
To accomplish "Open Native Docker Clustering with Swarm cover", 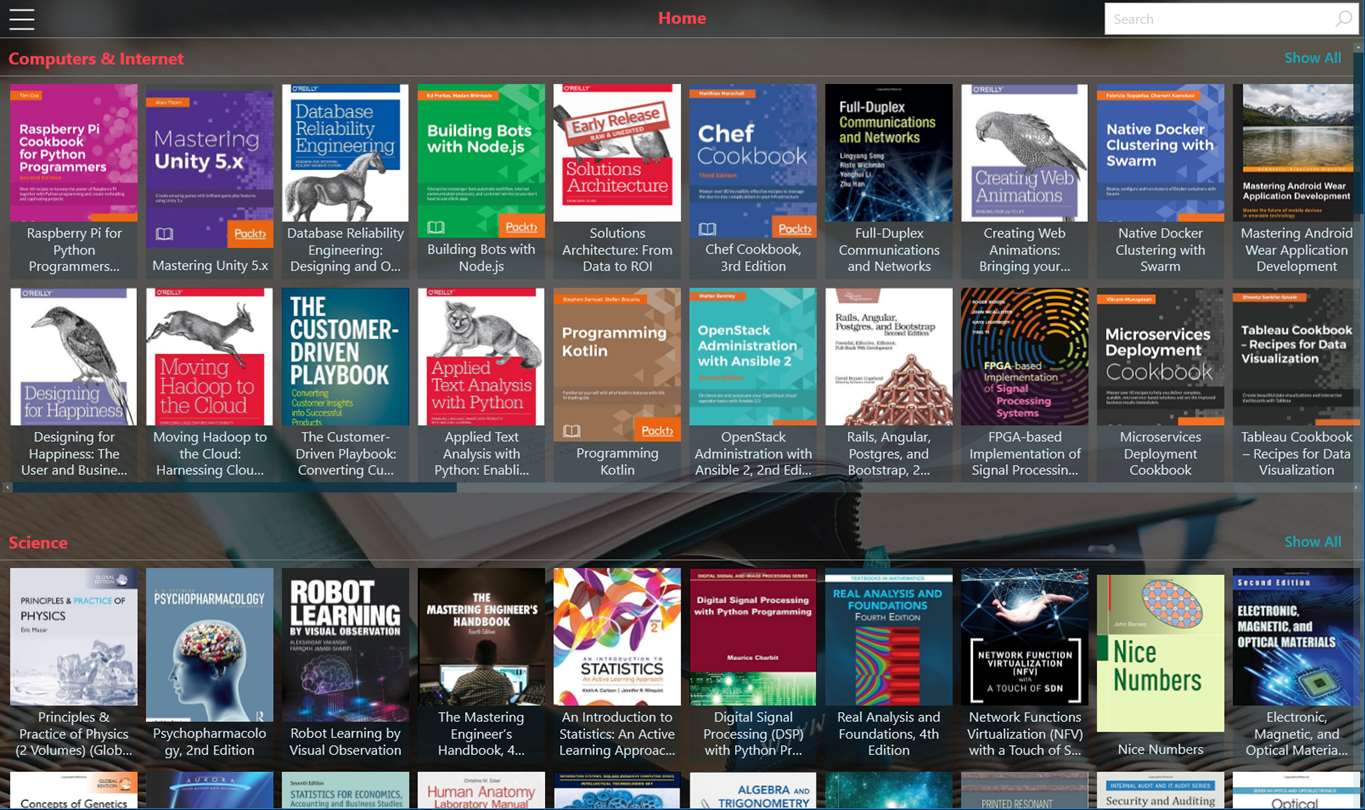I will (x=1162, y=153).
